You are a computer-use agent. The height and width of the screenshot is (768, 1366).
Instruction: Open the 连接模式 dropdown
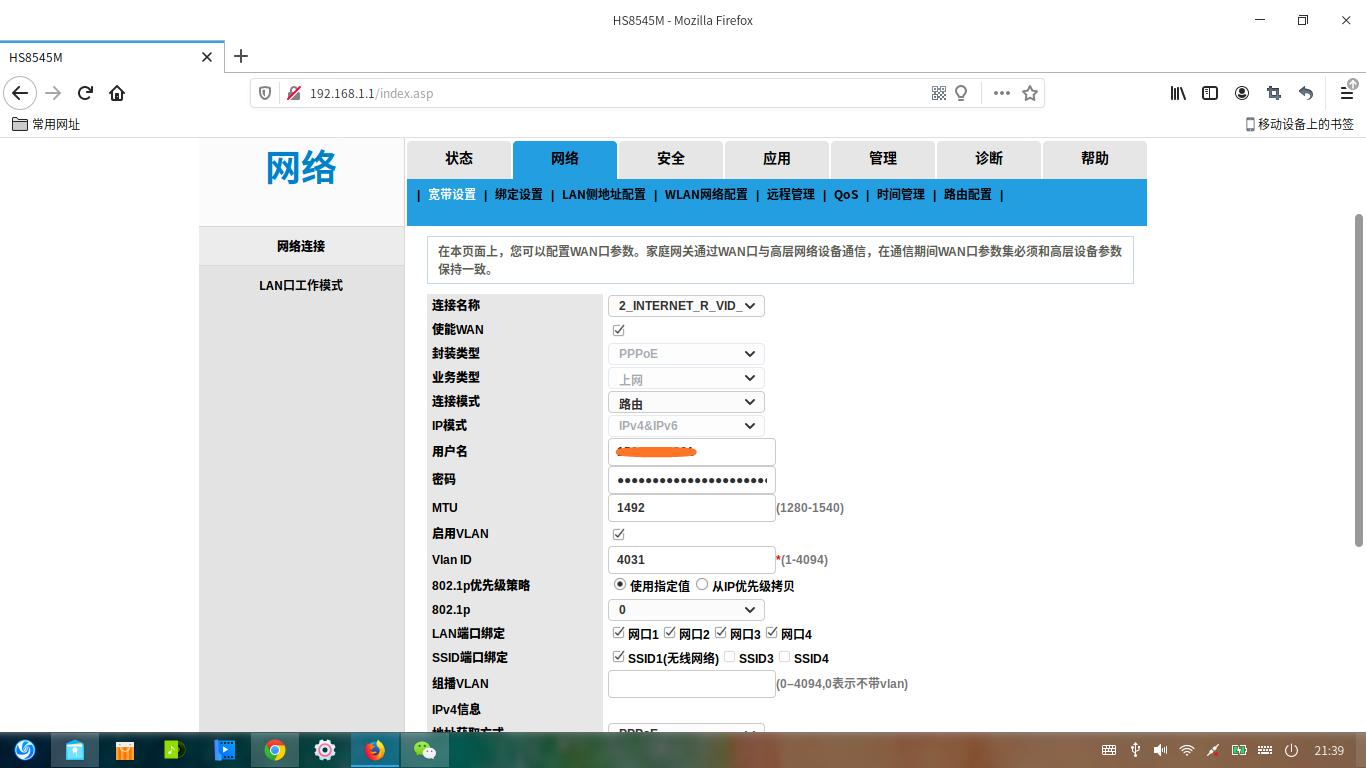click(686, 401)
